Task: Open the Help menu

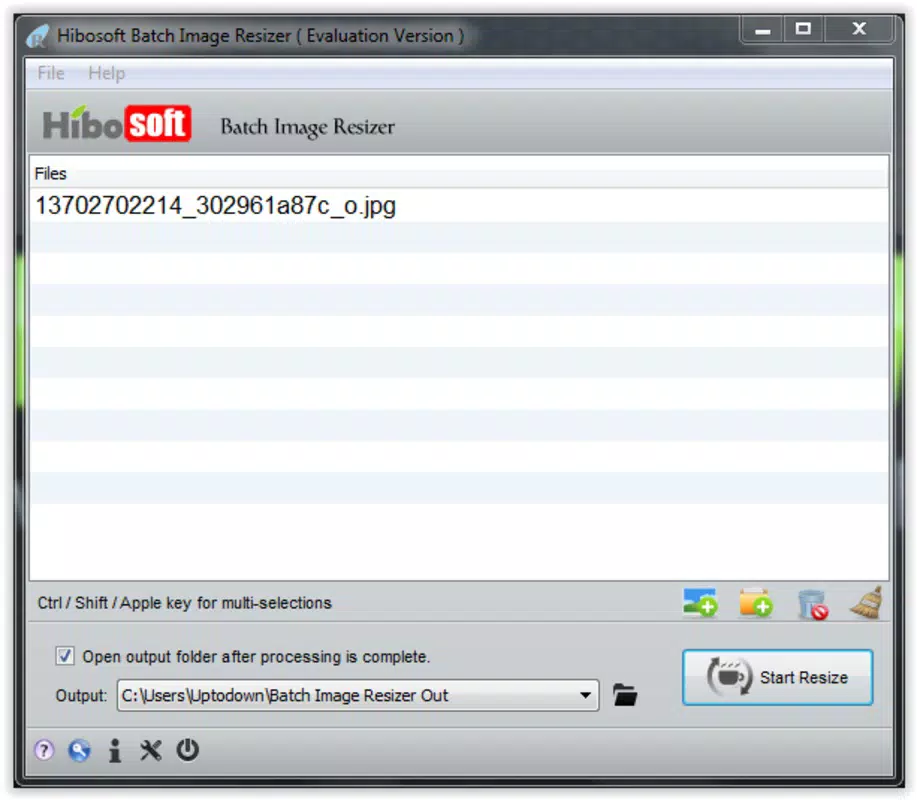Action: [x=106, y=73]
